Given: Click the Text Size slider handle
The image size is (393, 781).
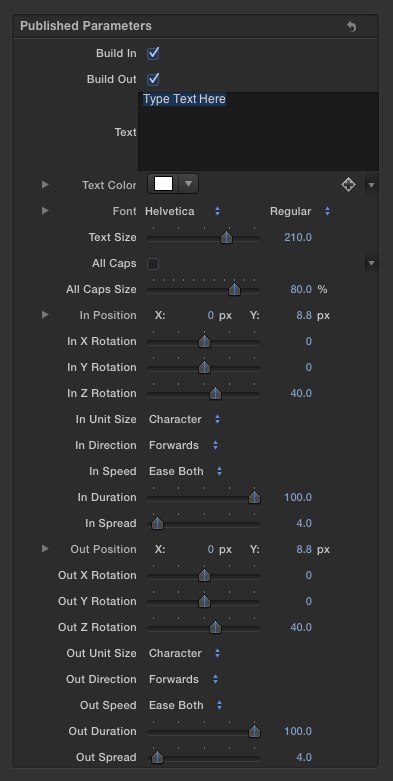Looking at the screenshot, I should point(226,238).
